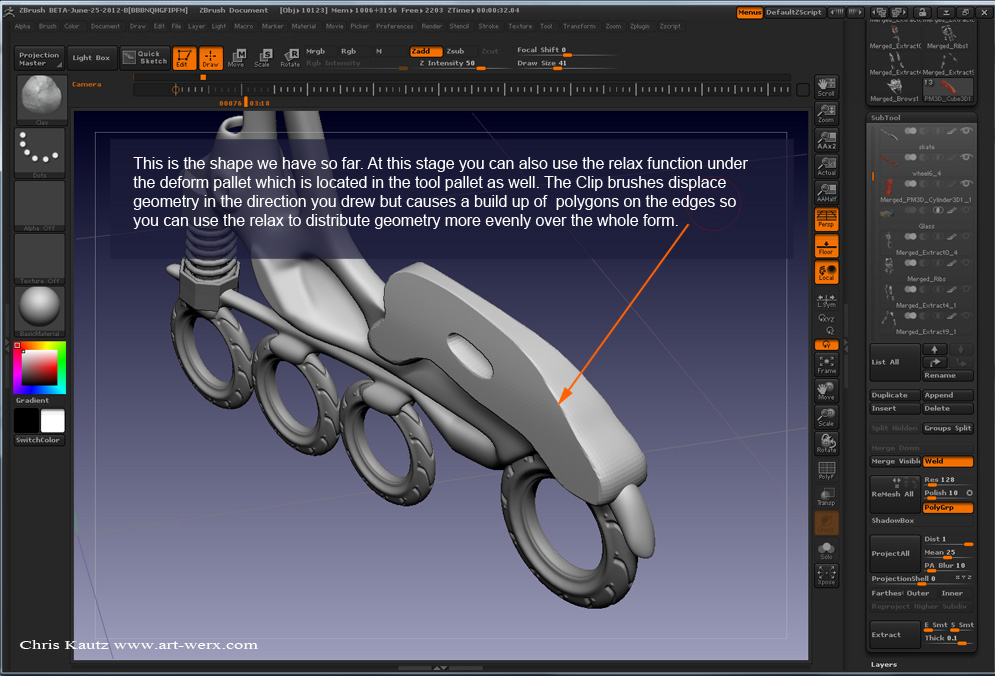This screenshot has width=995, height=676.
Task: Collapse the SubTool panel header
Action: tap(886, 117)
